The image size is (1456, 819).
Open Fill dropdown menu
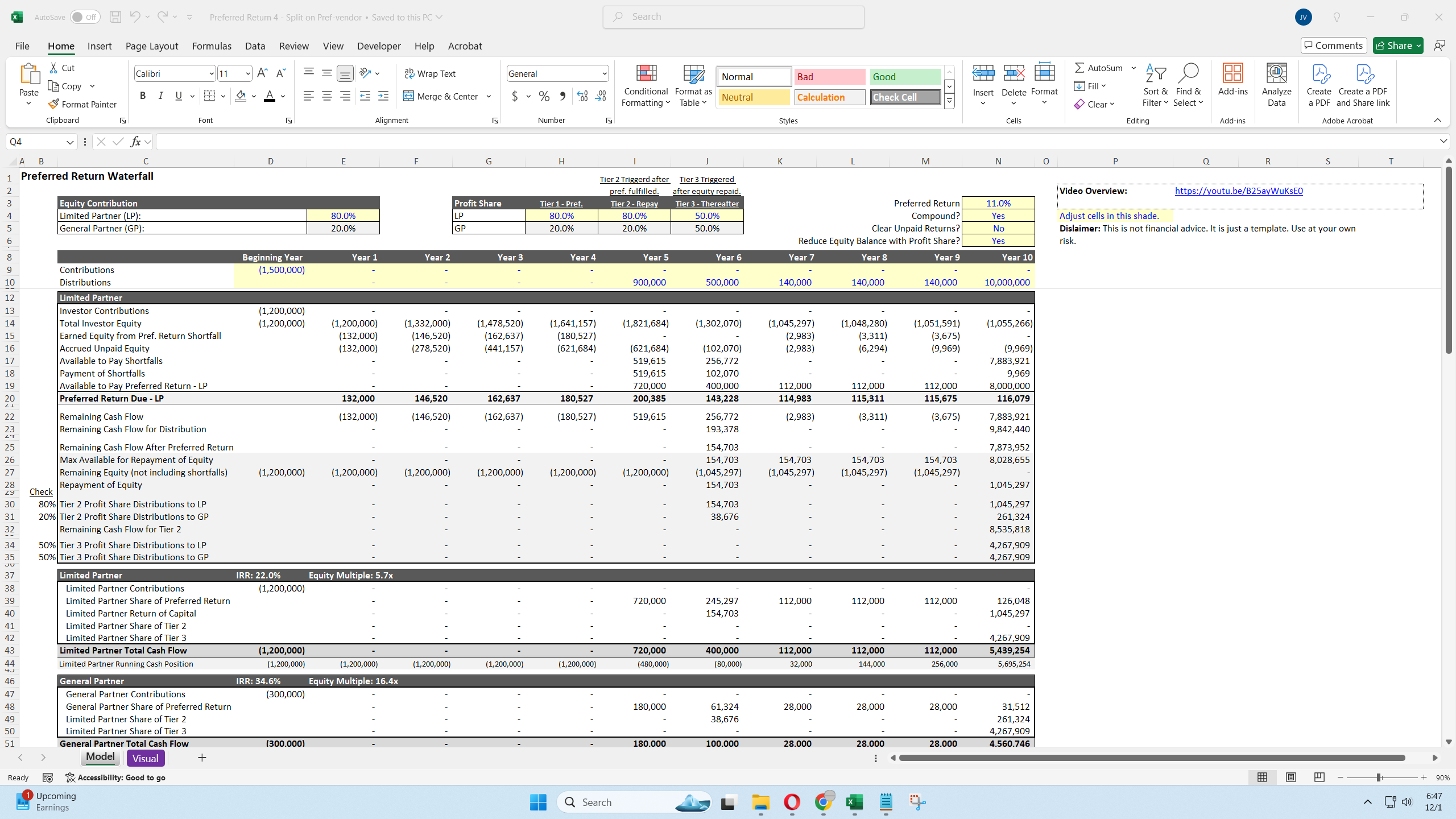1090,86
